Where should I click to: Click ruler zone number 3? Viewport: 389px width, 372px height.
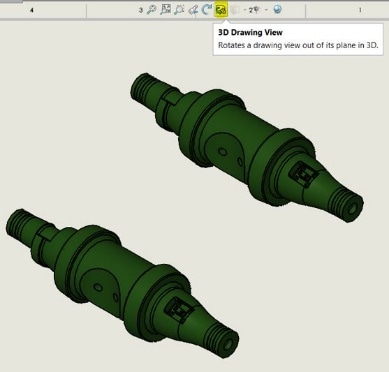point(141,10)
